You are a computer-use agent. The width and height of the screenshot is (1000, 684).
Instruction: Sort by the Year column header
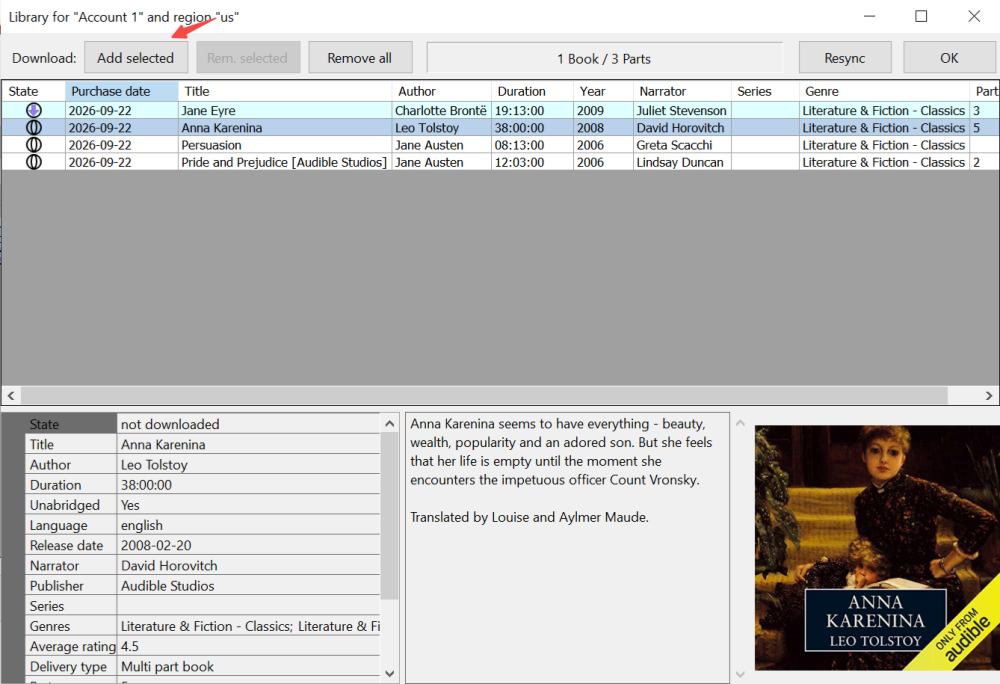tap(603, 91)
